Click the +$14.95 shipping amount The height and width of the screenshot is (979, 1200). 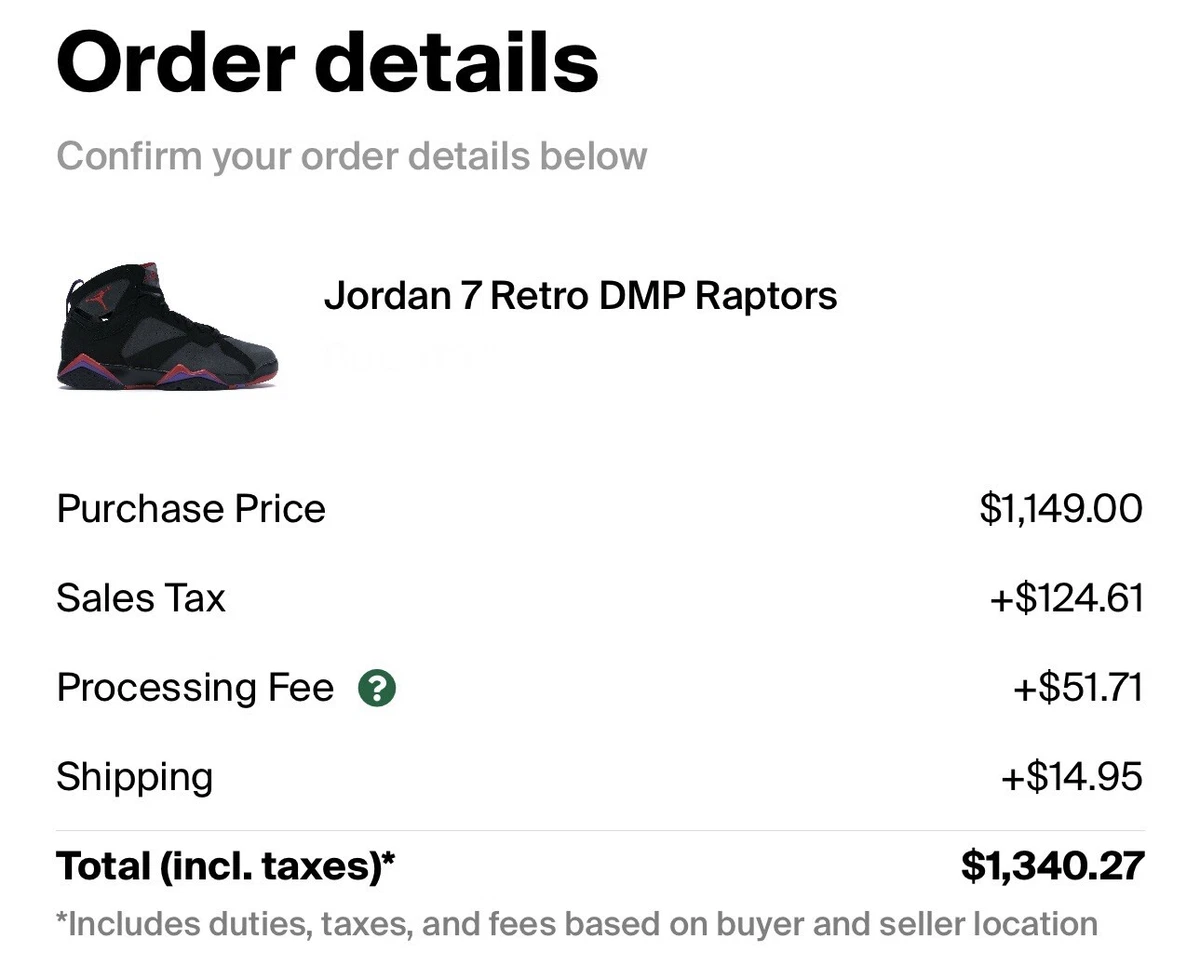1072,777
